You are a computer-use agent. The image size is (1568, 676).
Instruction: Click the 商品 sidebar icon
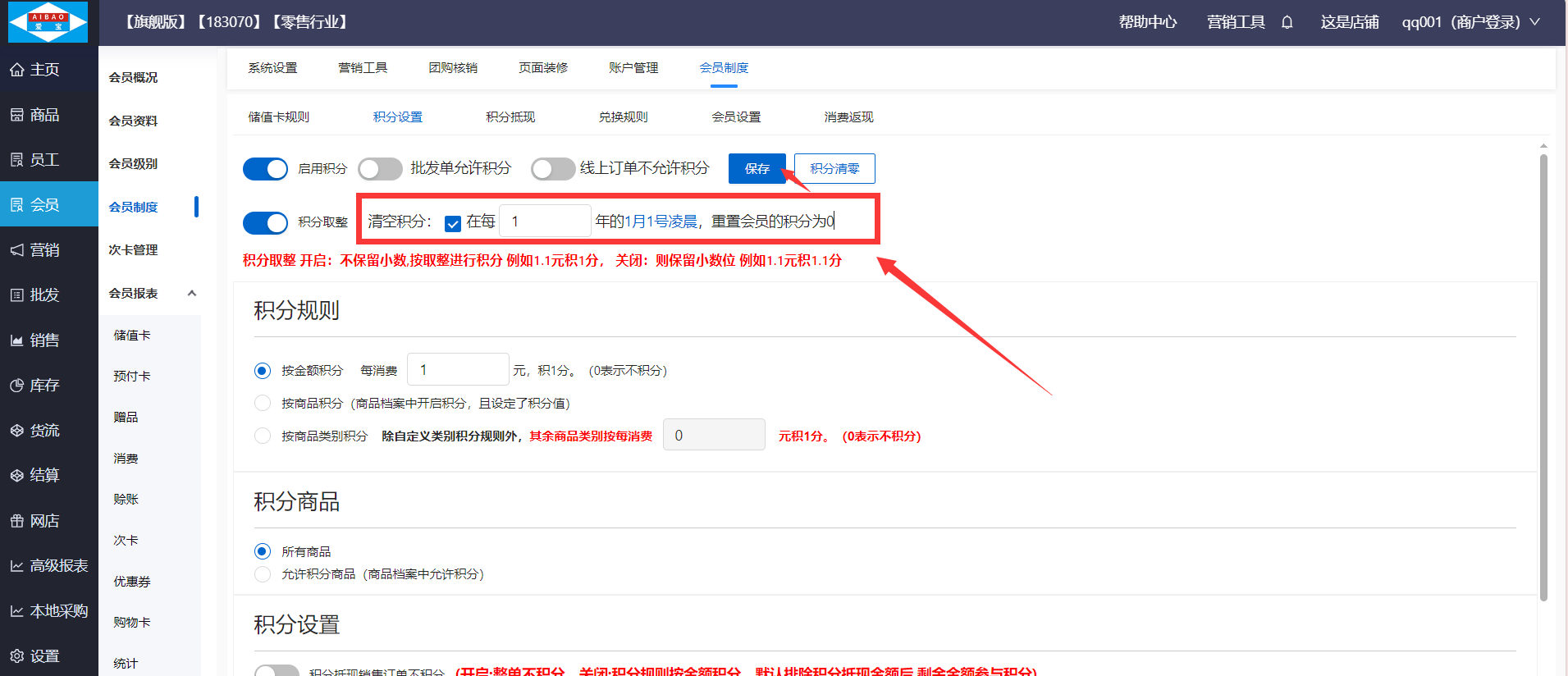point(16,115)
